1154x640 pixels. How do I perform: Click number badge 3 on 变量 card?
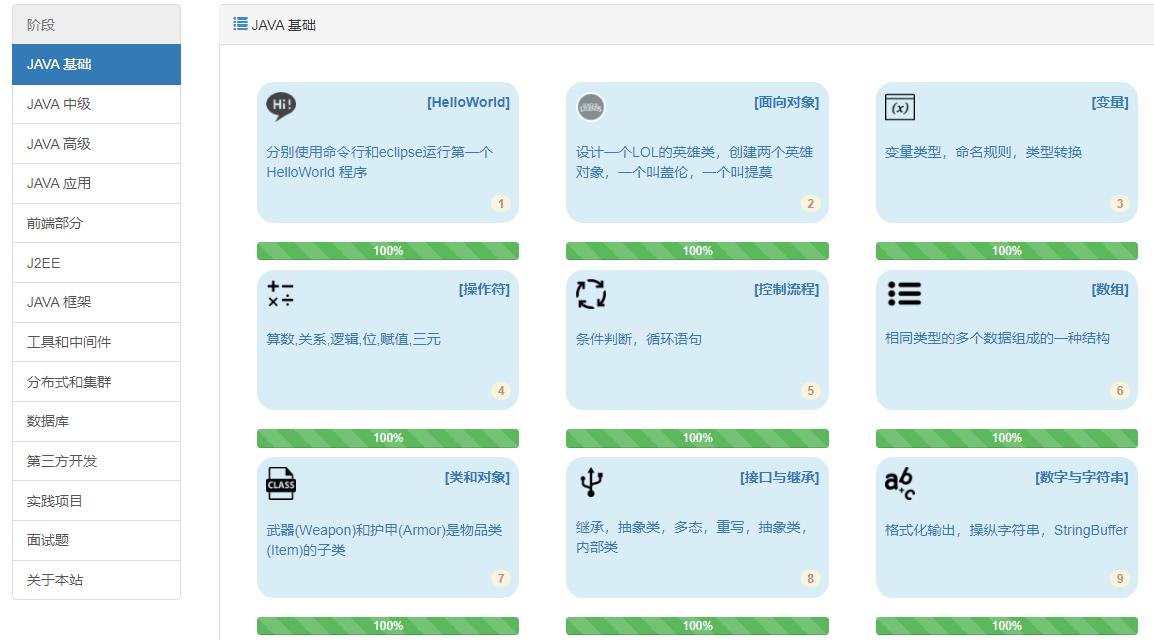coord(1119,204)
